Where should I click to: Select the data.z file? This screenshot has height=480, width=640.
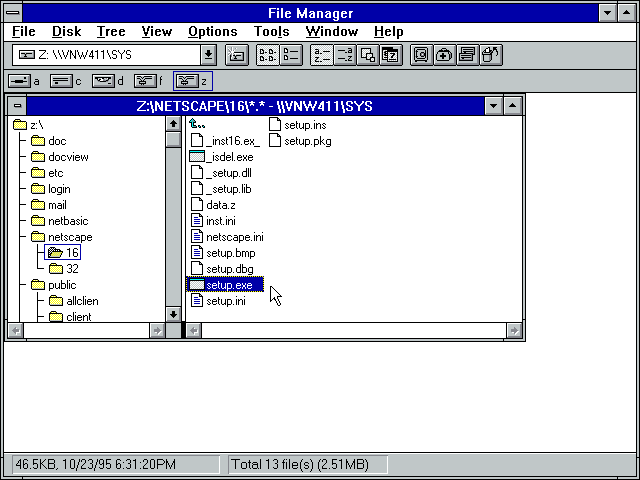pos(213,205)
